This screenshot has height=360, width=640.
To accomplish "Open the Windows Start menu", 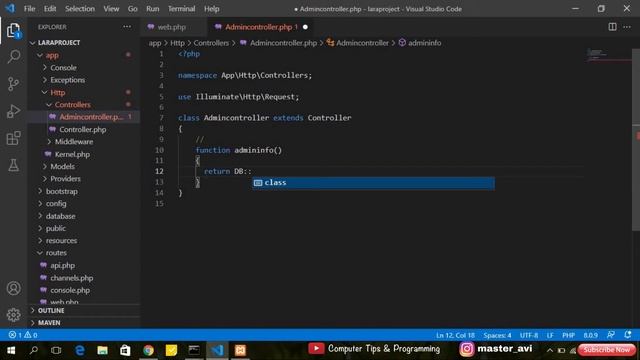I will 11,350.
